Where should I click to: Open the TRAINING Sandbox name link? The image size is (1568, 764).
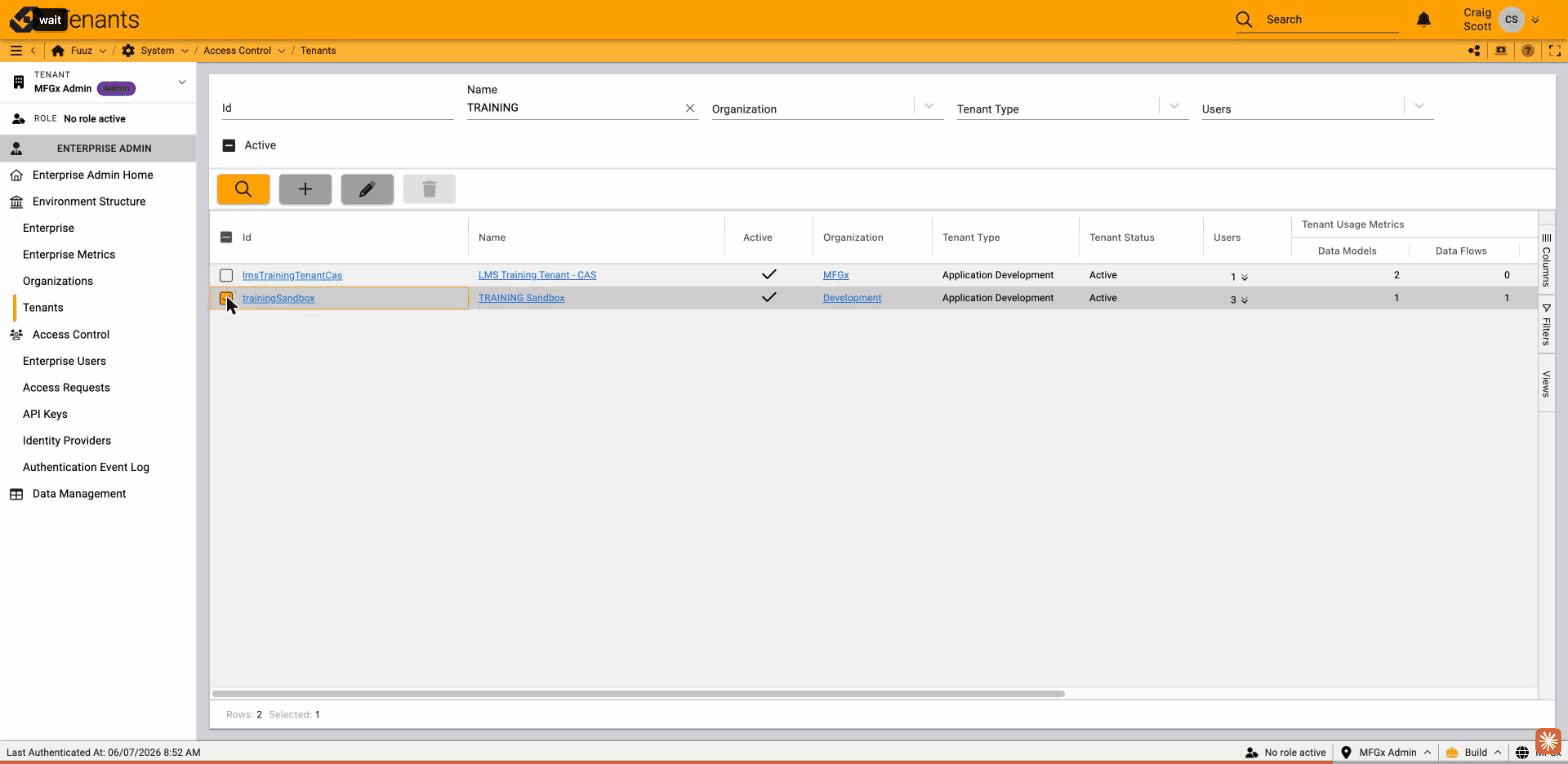pos(521,298)
